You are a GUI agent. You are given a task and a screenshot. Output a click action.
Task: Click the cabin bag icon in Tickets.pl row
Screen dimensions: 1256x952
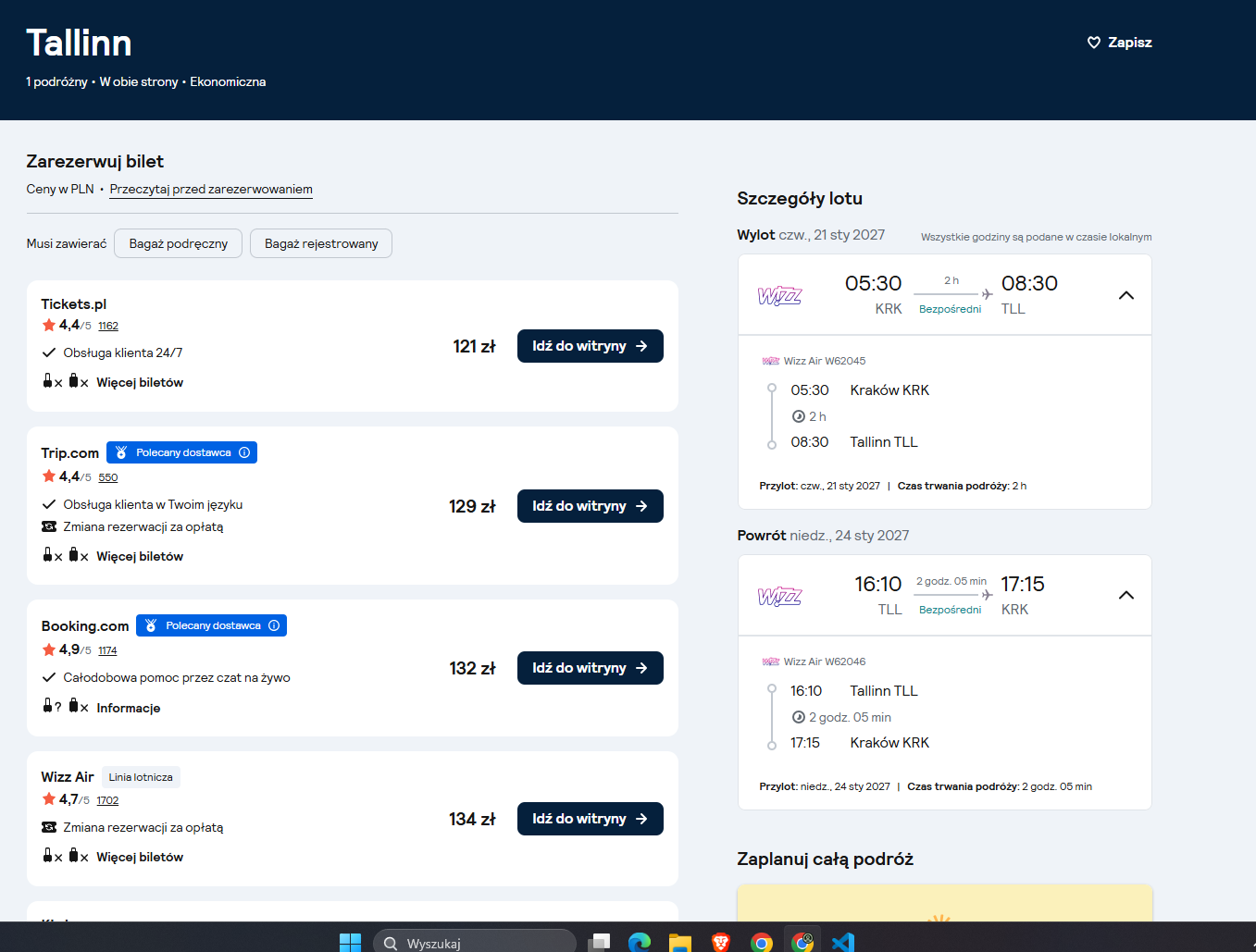(48, 381)
